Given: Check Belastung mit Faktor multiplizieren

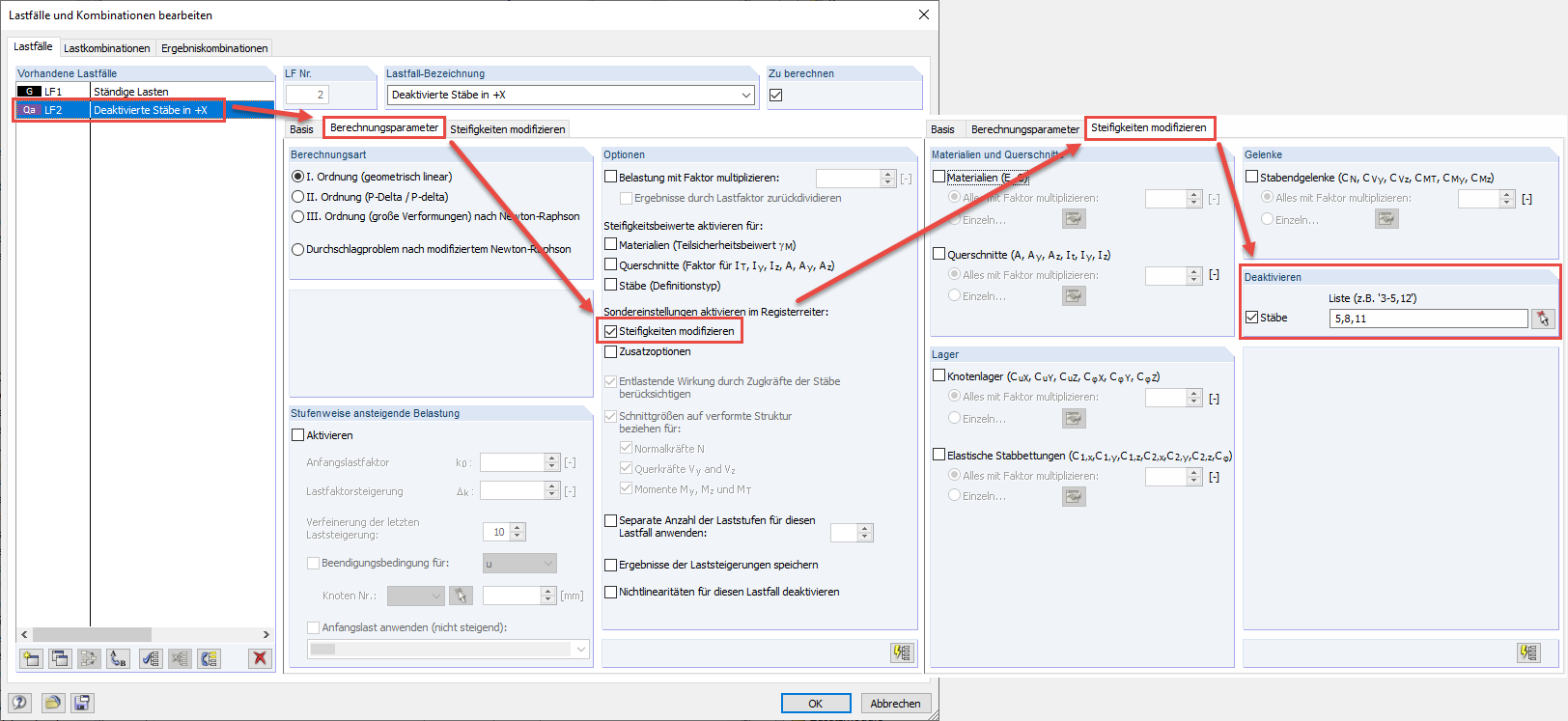Looking at the screenshot, I should click(x=610, y=177).
